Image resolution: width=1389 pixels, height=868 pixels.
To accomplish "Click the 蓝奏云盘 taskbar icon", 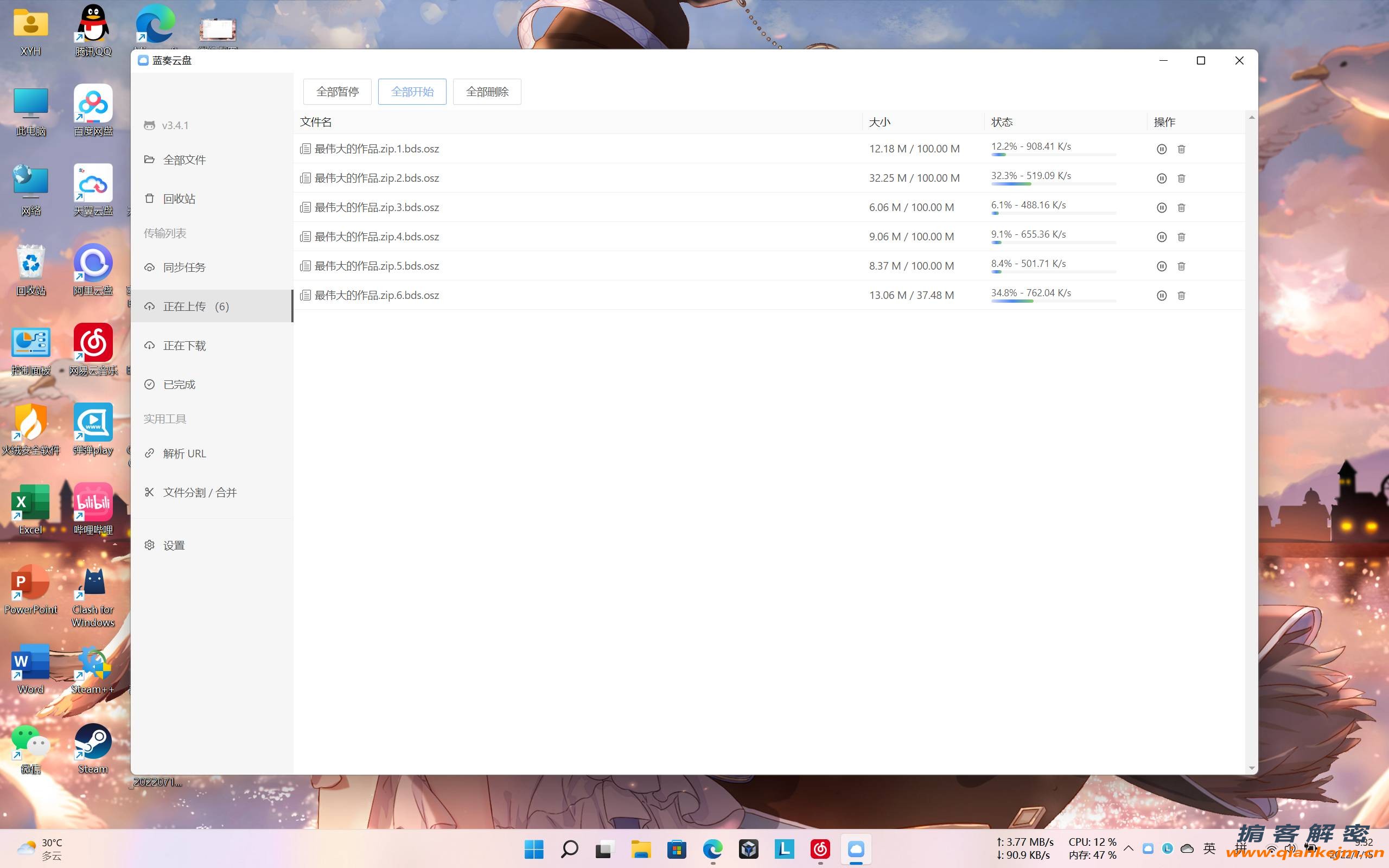I will point(856,849).
